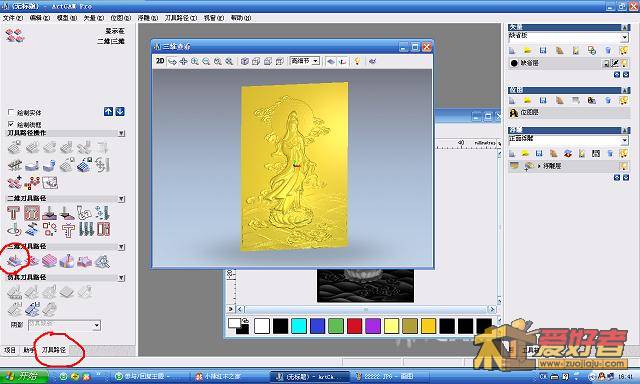Collapse the 三维刀具路径 section

tap(122, 247)
